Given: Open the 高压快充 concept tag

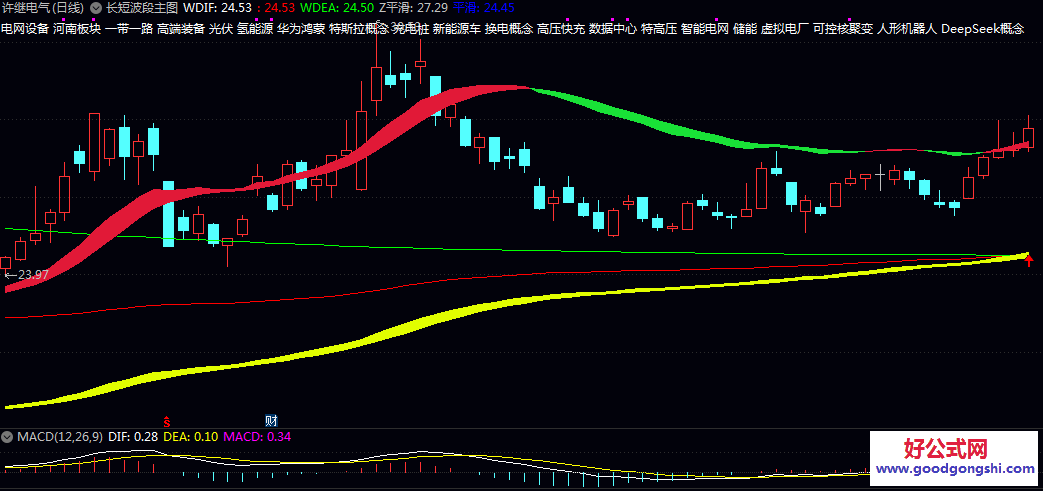Looking at the screenshot, I should coord(561,29).
